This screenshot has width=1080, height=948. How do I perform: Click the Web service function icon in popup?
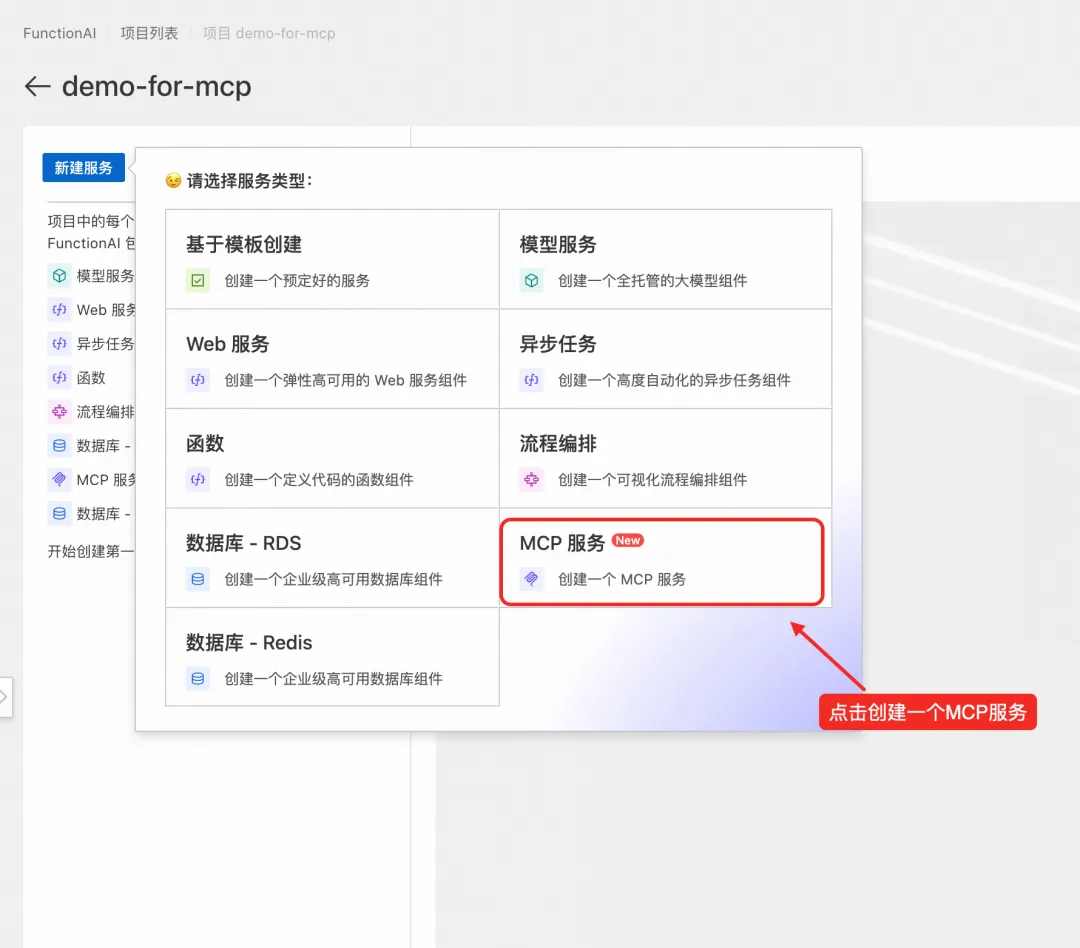click(198, 380)
